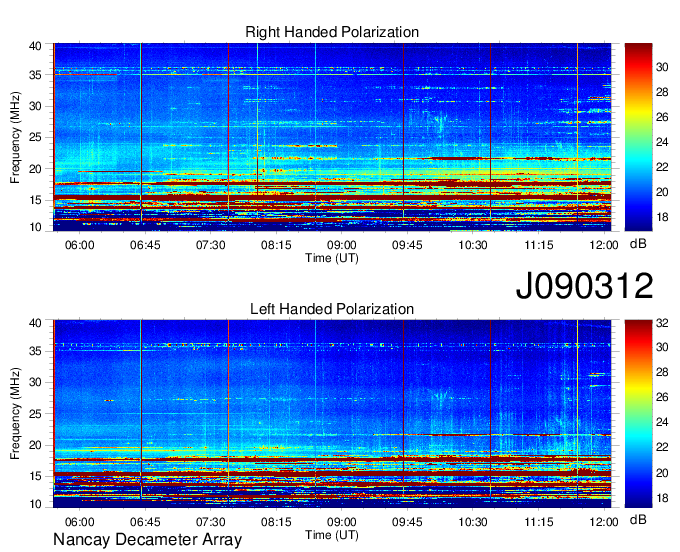Select the 'Time (UT)' label under lower plot
This screenshot has width=680, height=552.
(x=332, y=535)
